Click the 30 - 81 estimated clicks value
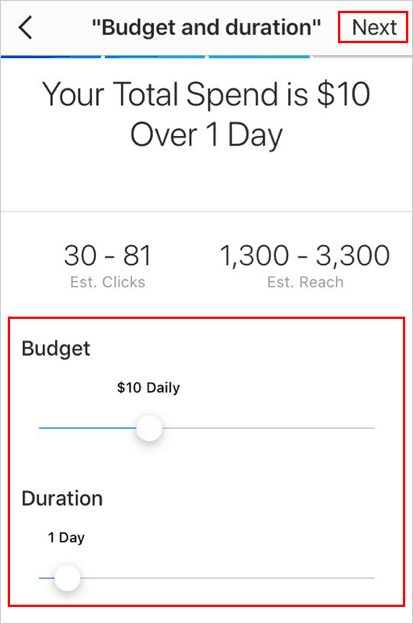This screenshot has height=624, width=413. tap(107, 255)
